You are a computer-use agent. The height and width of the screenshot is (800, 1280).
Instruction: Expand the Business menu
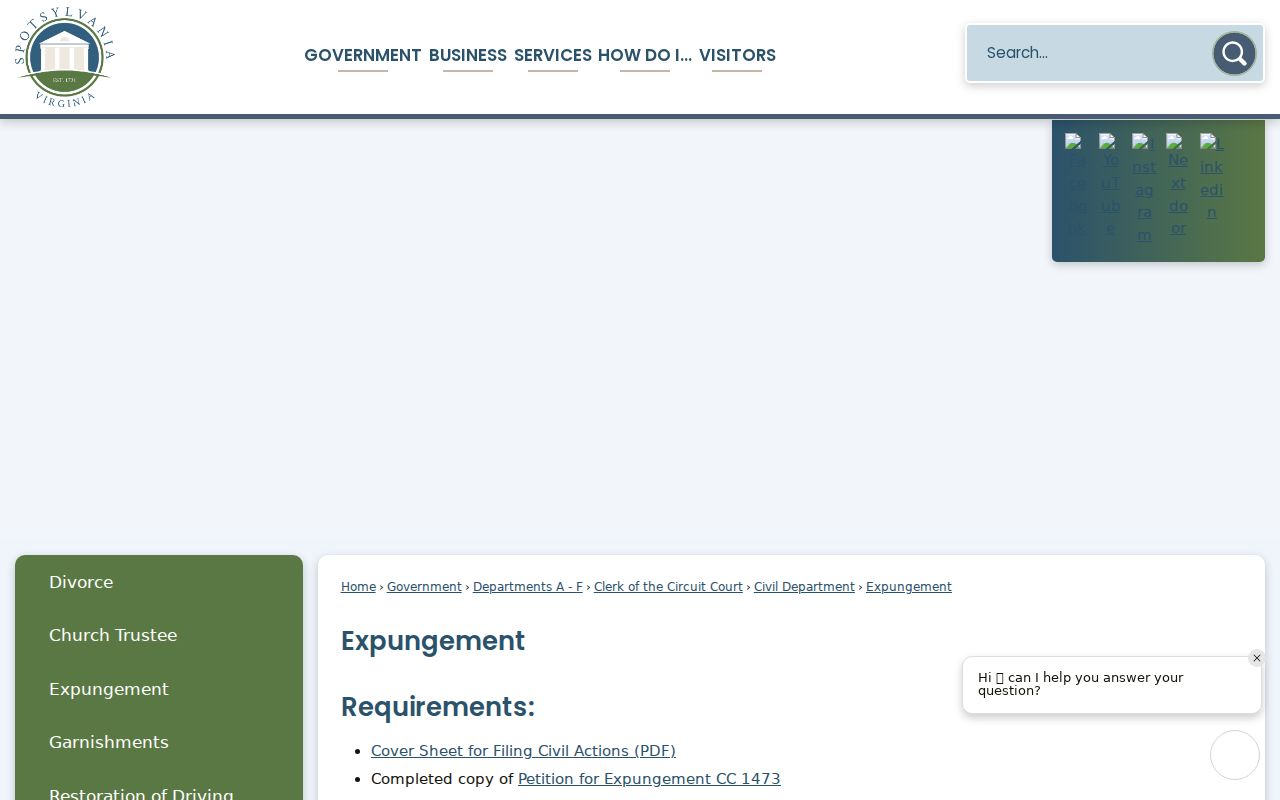click(x=467, y=56)
